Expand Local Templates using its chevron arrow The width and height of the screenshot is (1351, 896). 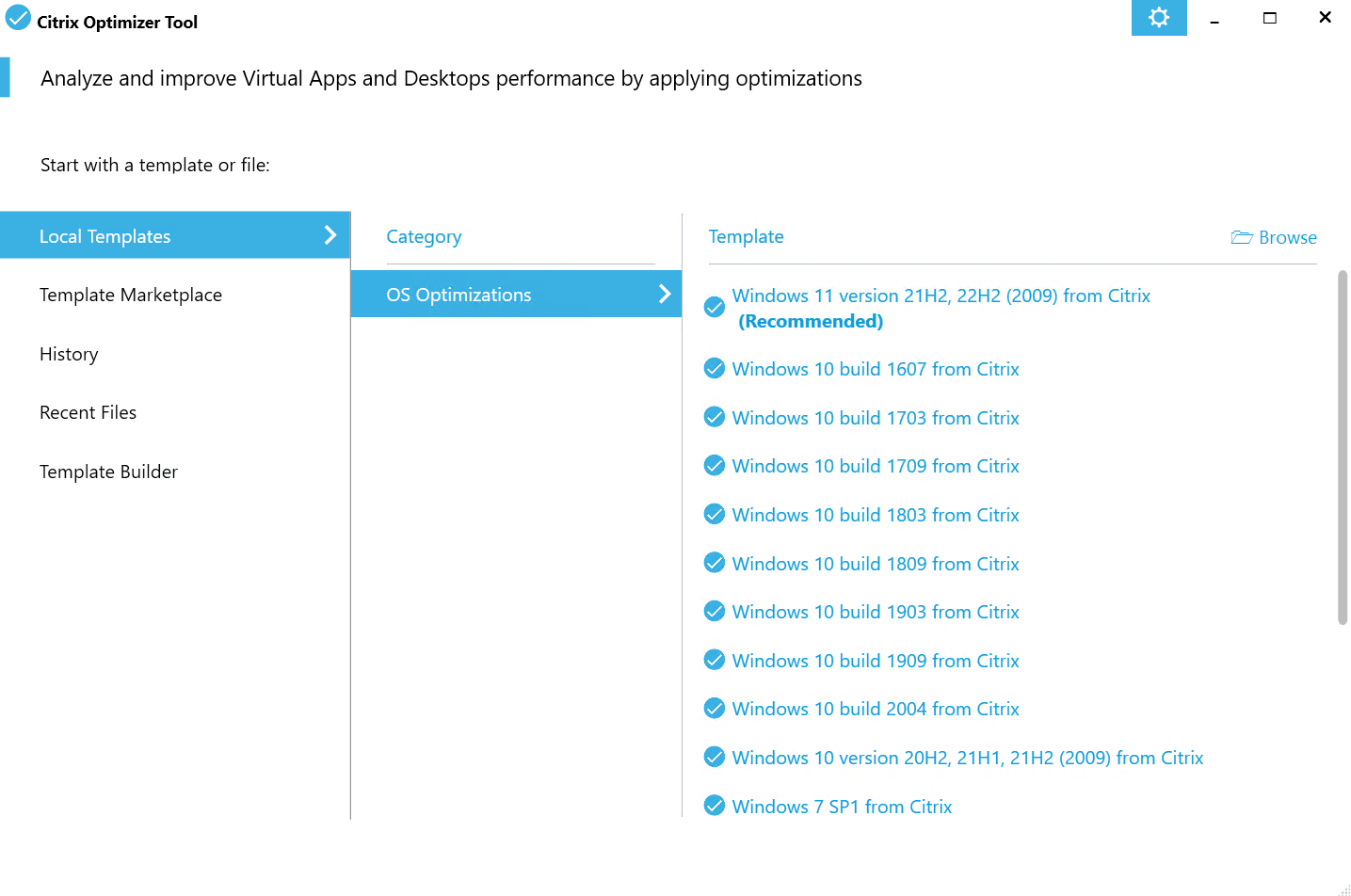pyautogui.click(x=330, y=235)
